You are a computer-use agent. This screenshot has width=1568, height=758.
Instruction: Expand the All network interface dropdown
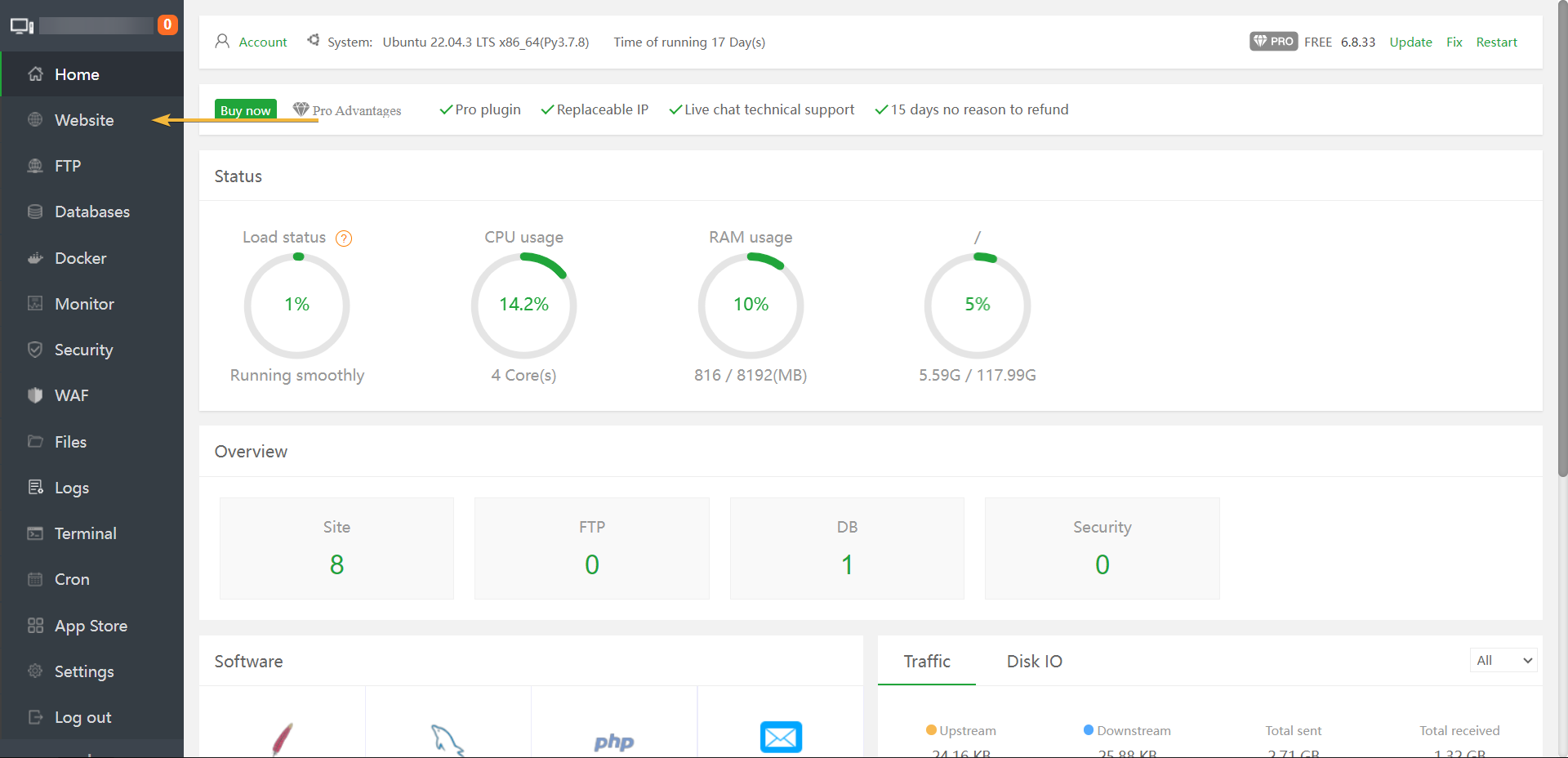[x=1503, y=660]
